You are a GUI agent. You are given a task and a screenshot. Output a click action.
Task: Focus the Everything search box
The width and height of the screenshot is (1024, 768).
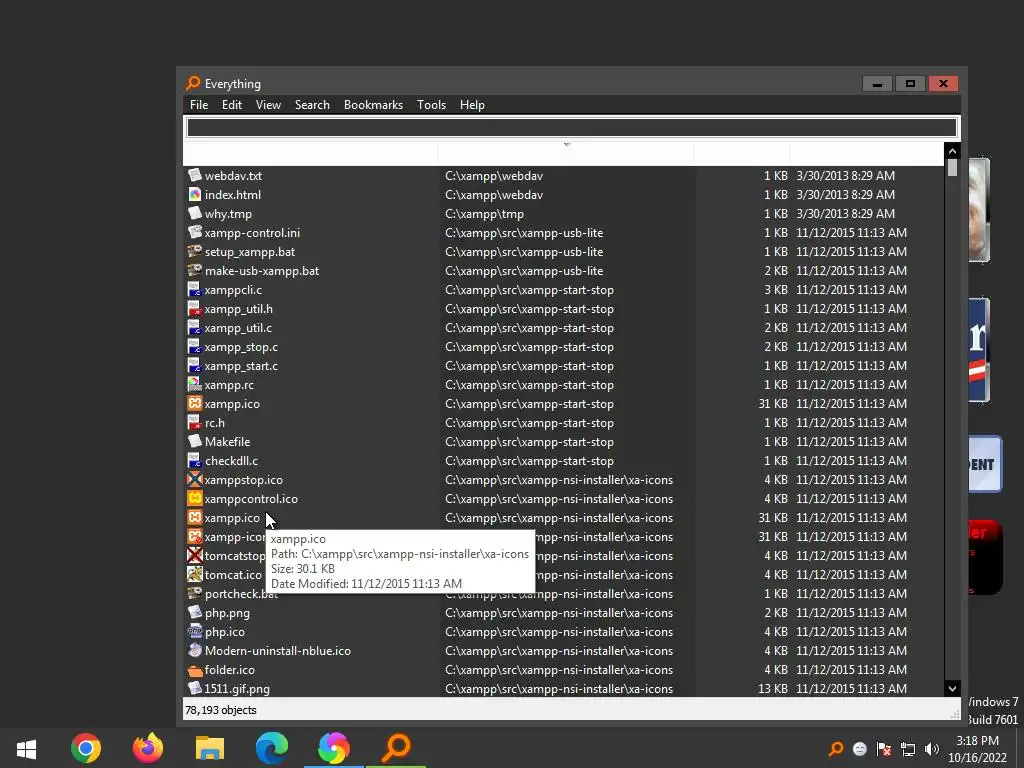coord(571,127)
